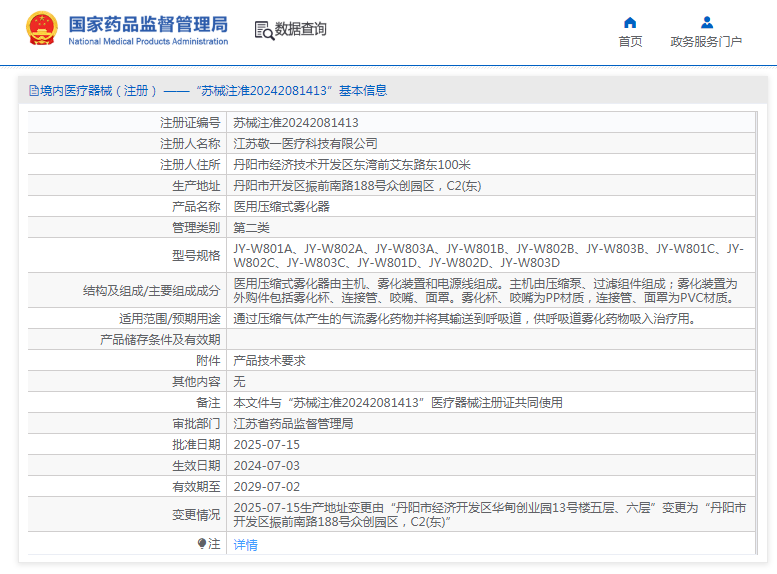The height and width of the screenshot is (574, 777).
Task: Select production address 丹阳市开发区振前南路188号众创园区
Action: 357,186
